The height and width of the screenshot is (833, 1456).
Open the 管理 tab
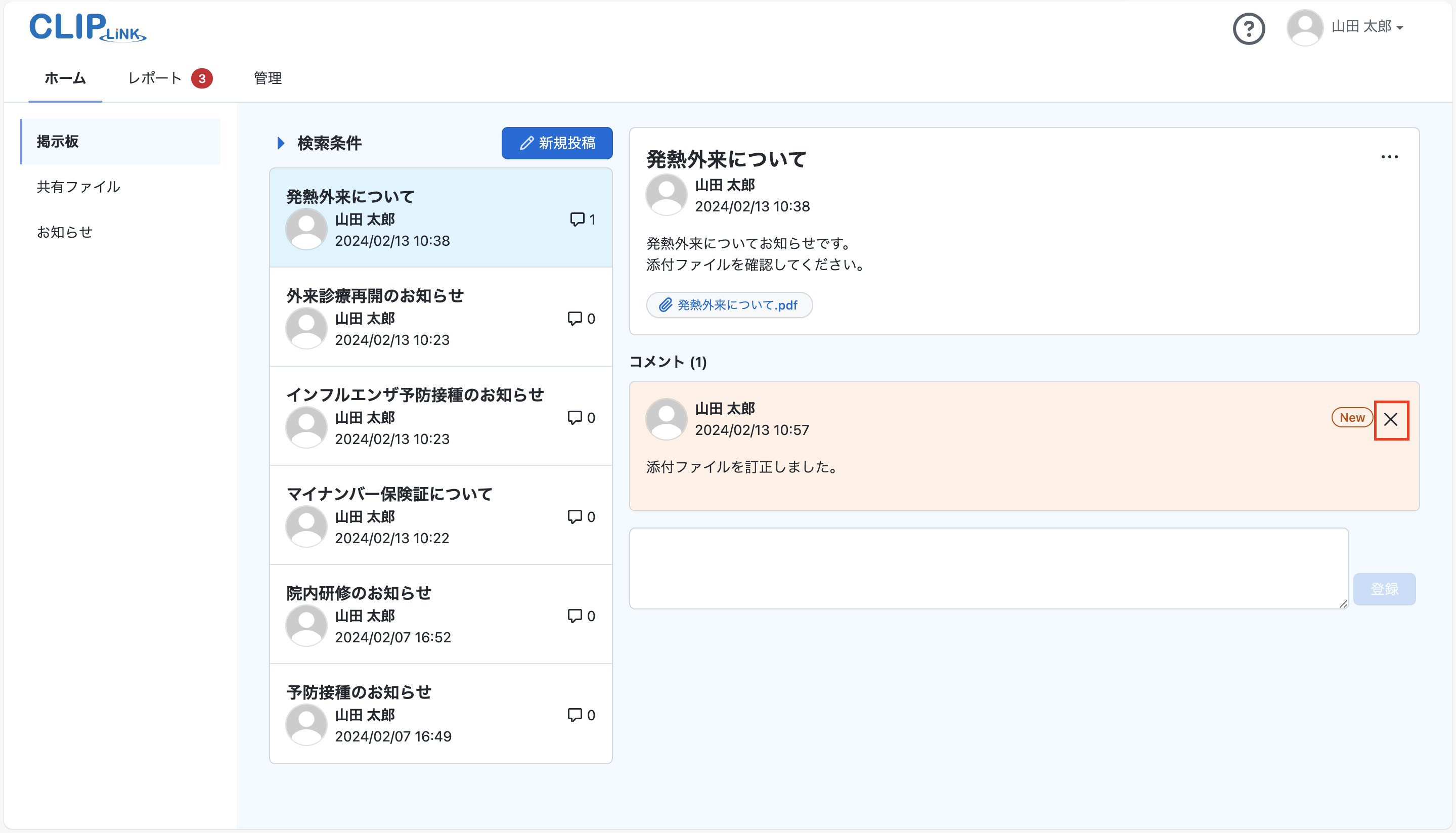point(268,78)
